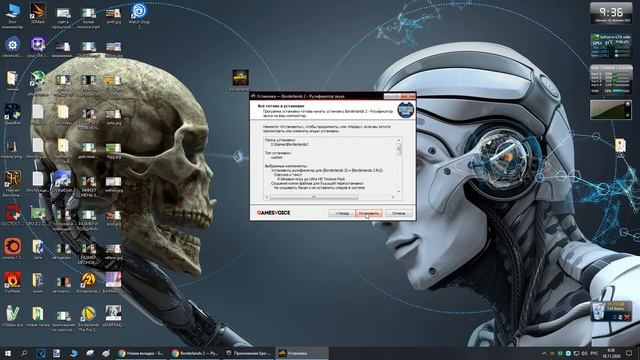Viewport: 640px width, 360px height.
Task: Click the GeForce GTX GPU monitor gadget
Action: (611, 46)
